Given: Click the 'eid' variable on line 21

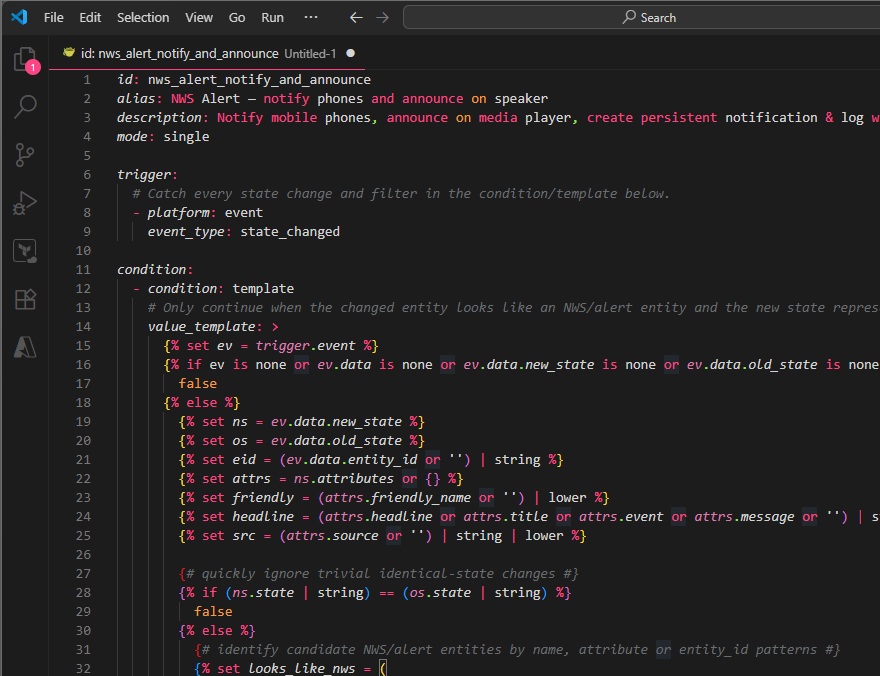Looking at the screenshot, I should pyautogui.click(x=244, y=459).
